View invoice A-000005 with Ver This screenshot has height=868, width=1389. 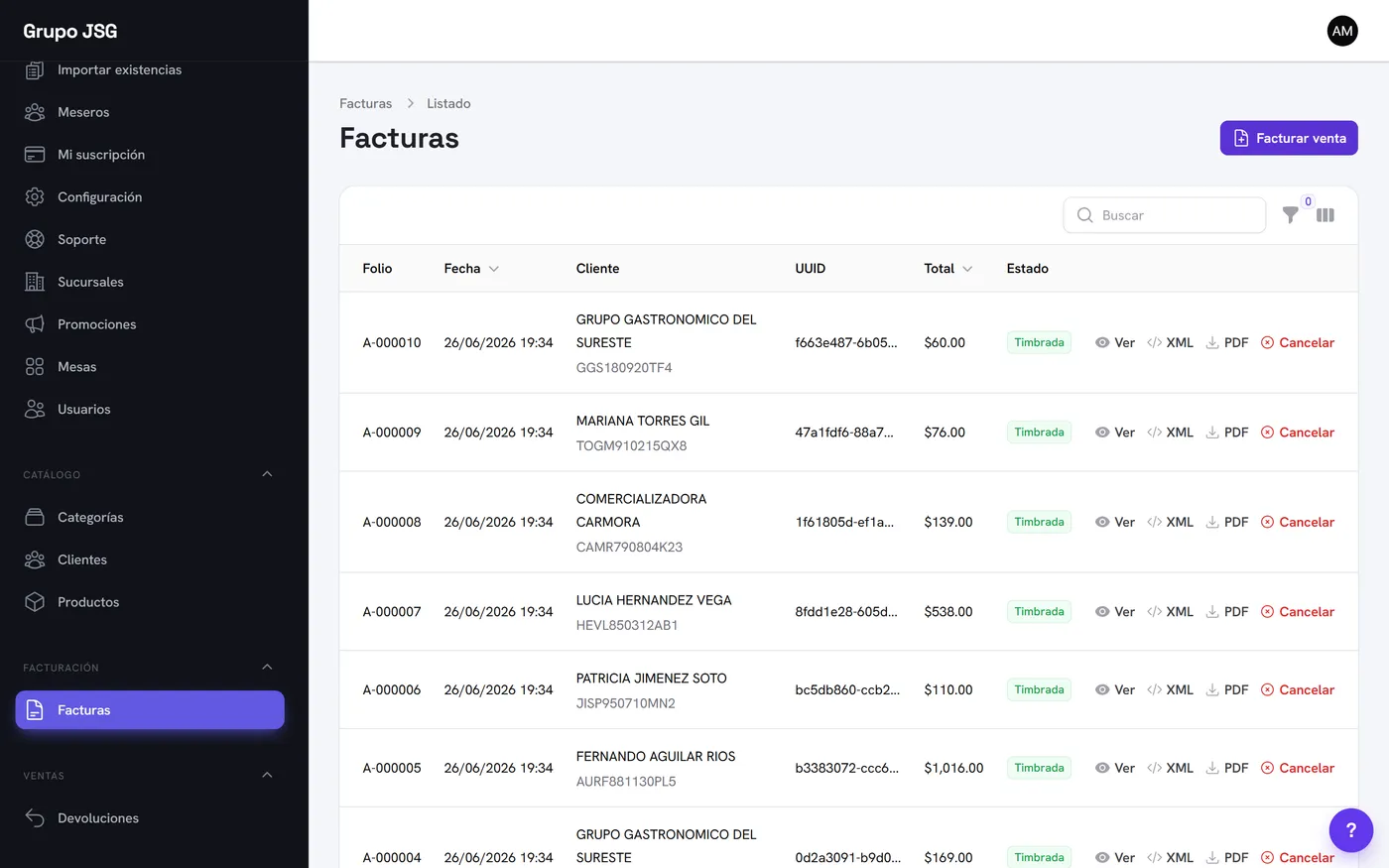[x=1115, y=768]
